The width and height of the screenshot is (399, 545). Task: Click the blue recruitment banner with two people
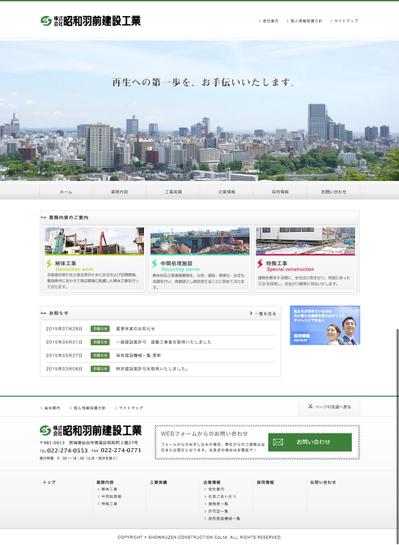coord(325,325)
